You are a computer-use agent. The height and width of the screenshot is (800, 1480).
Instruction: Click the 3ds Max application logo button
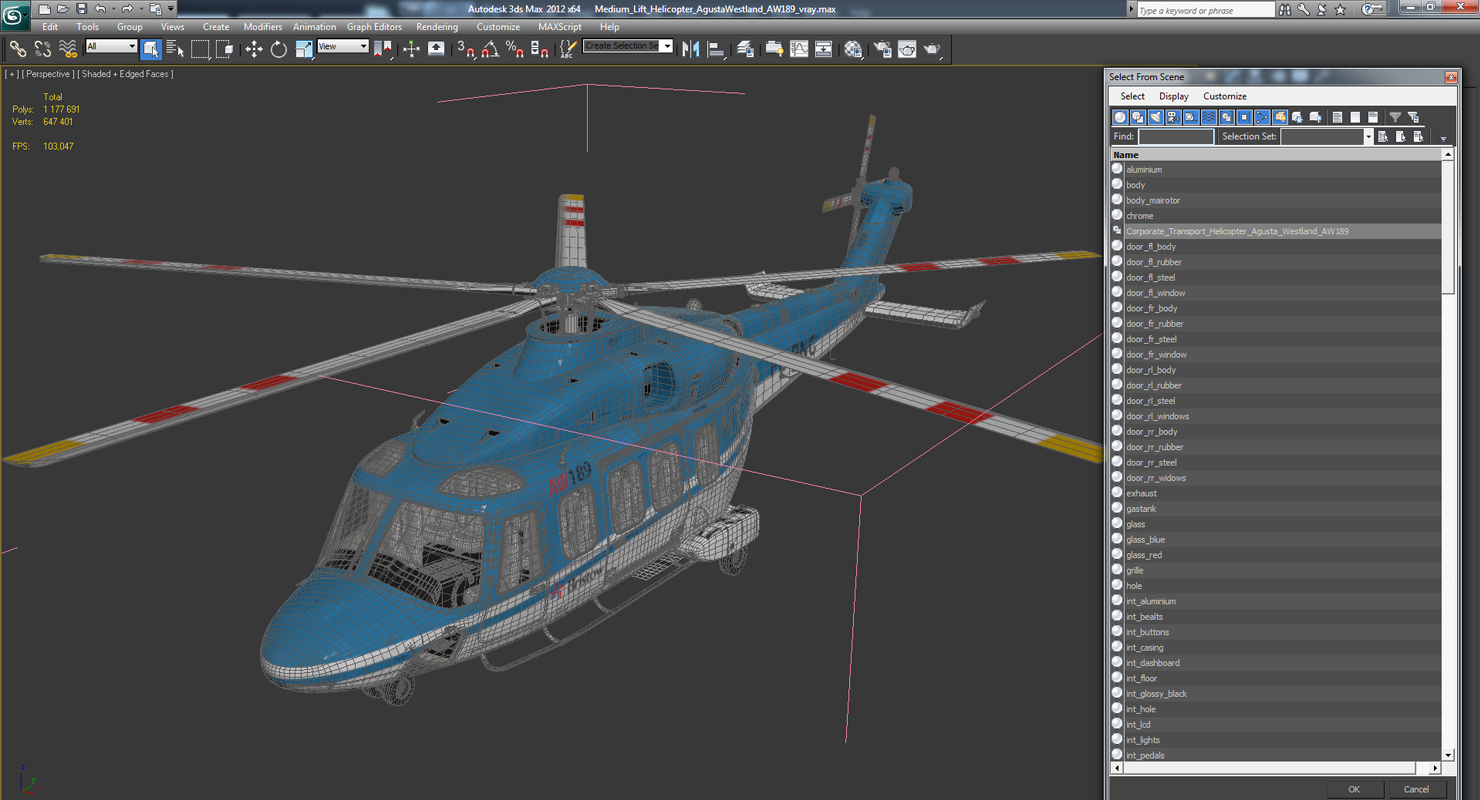[15, 14]
